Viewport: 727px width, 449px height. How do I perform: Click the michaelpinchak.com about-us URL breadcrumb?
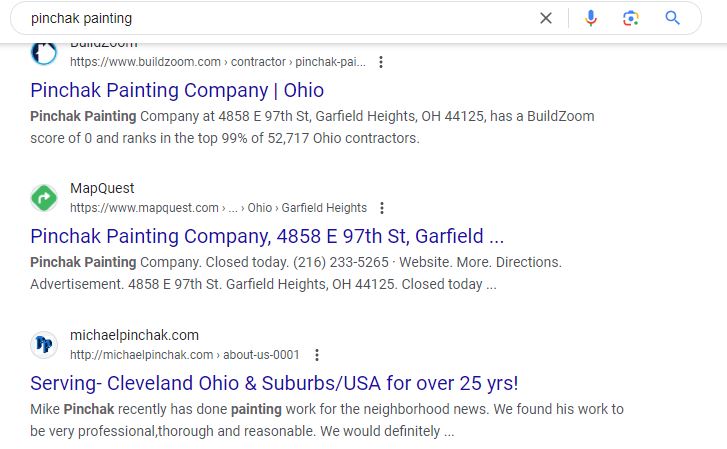pos(184,355)
